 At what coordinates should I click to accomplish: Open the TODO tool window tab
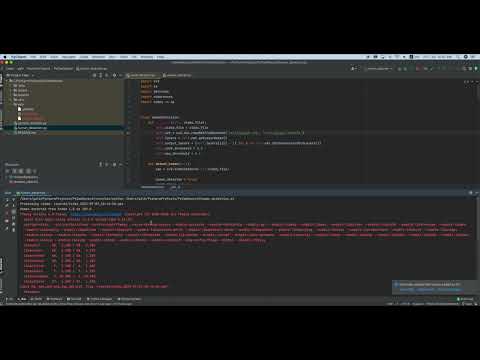click(x=37, y=299)
